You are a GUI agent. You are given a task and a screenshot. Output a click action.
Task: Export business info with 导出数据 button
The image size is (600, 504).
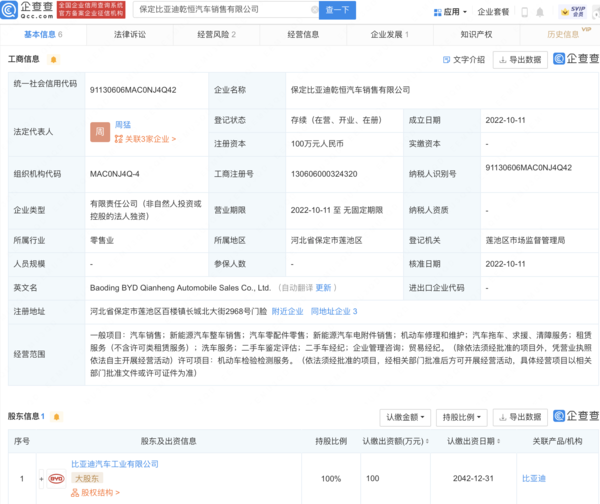pyautogui.click(x=520, y=60)
